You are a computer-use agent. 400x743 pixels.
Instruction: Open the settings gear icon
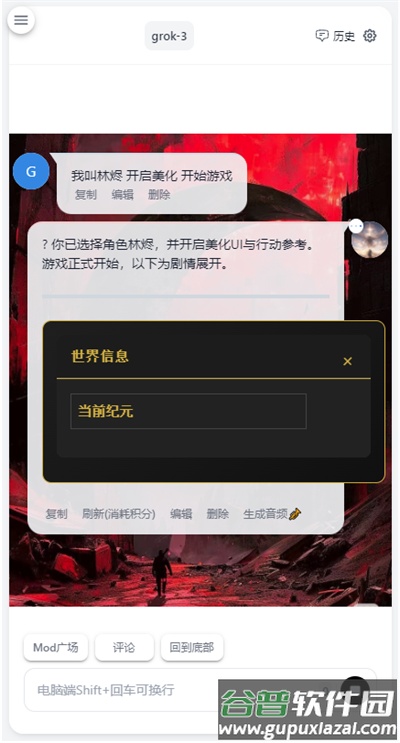tap(370, 36)
